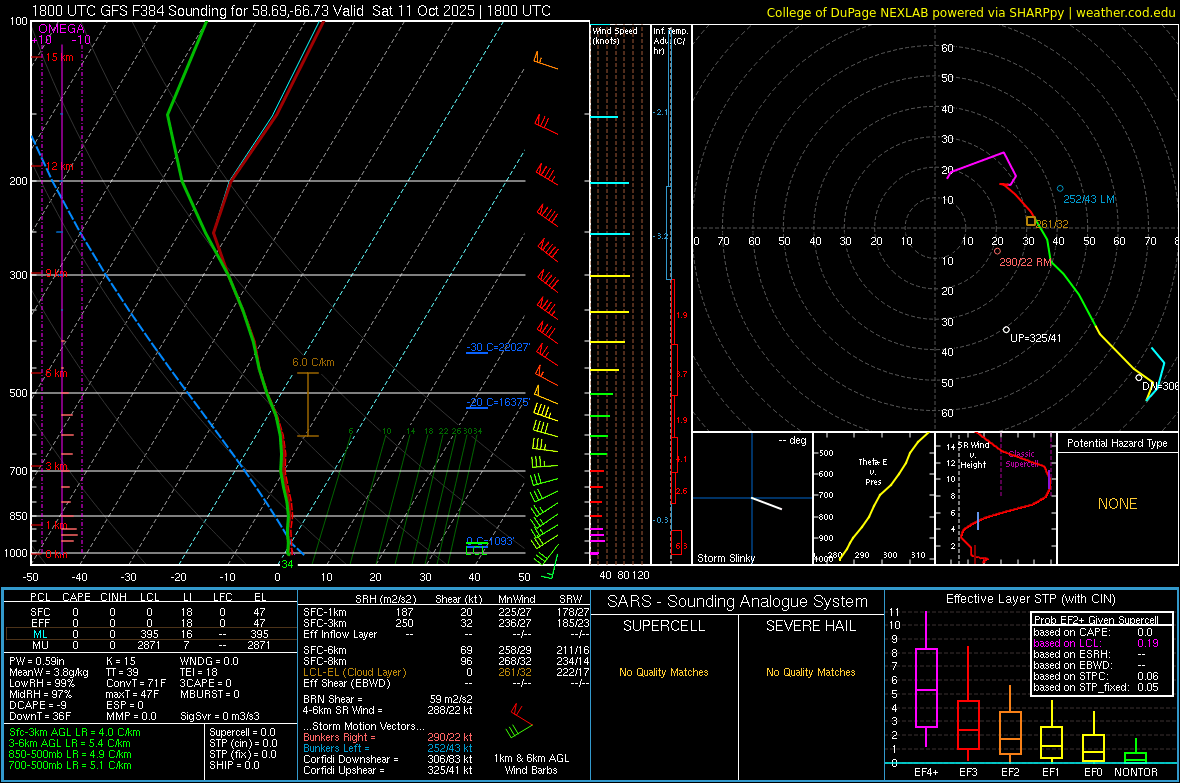Click the Prob EF2+ Given Supercell heading
The width and height of the screenshot is (1180, 783).
1096,620
